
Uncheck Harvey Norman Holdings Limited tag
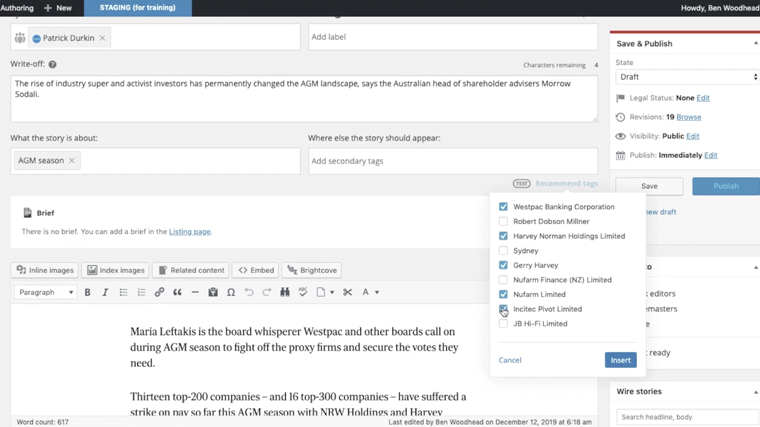pos(503,236)
